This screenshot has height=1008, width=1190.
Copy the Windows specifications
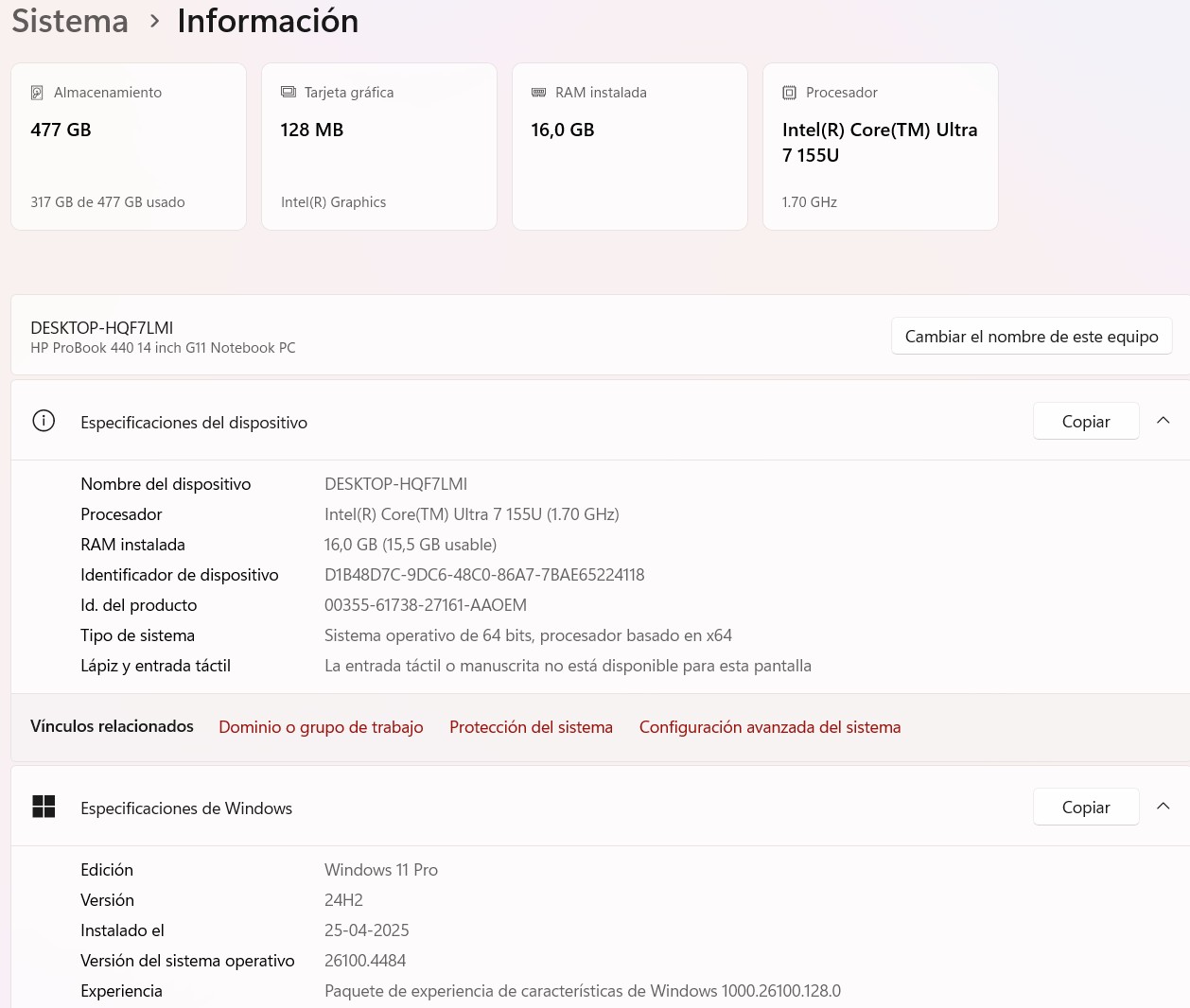pos(1086,807)
